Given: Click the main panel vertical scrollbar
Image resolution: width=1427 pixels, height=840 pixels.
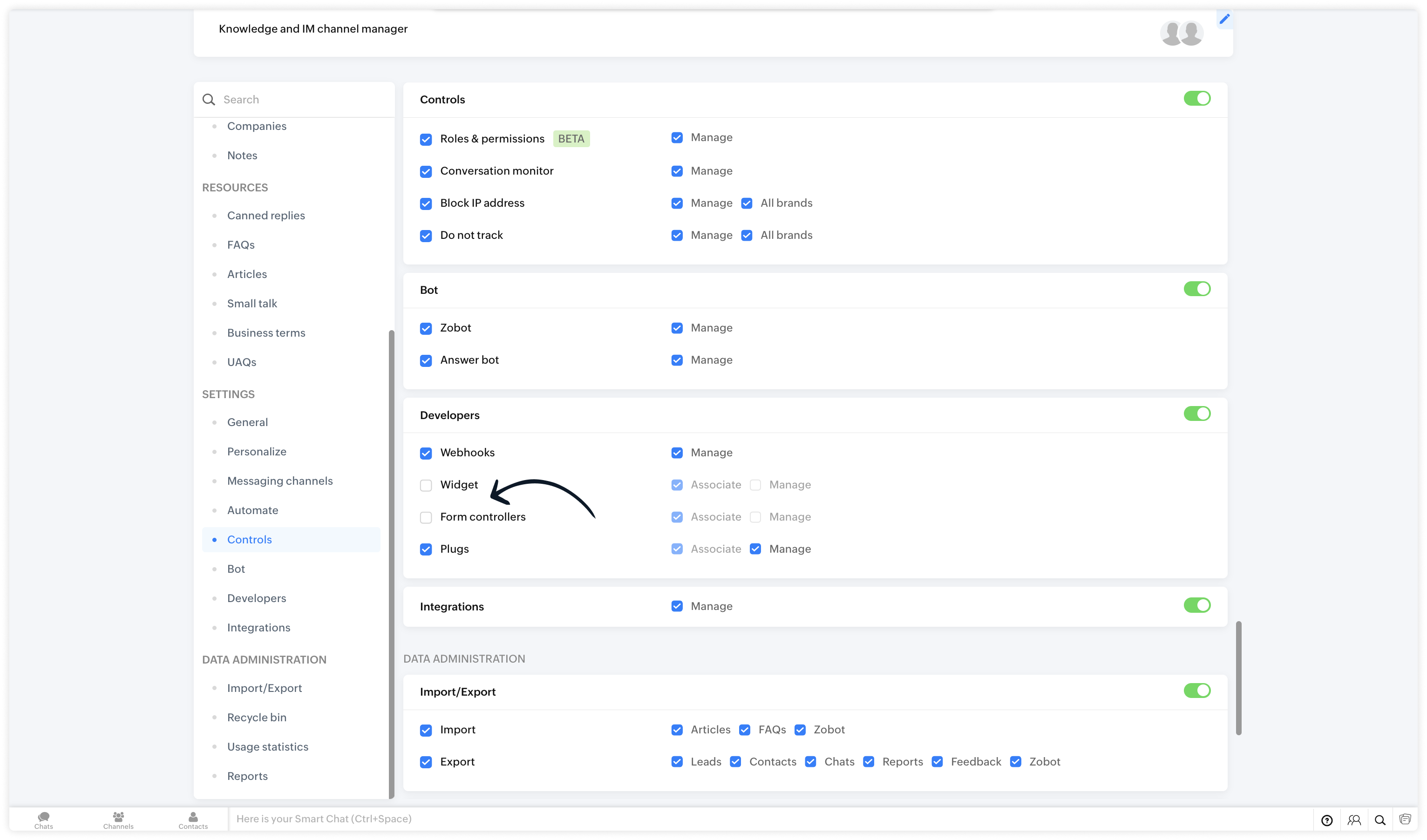Looking at the screenshot, I should (1238, 677).
